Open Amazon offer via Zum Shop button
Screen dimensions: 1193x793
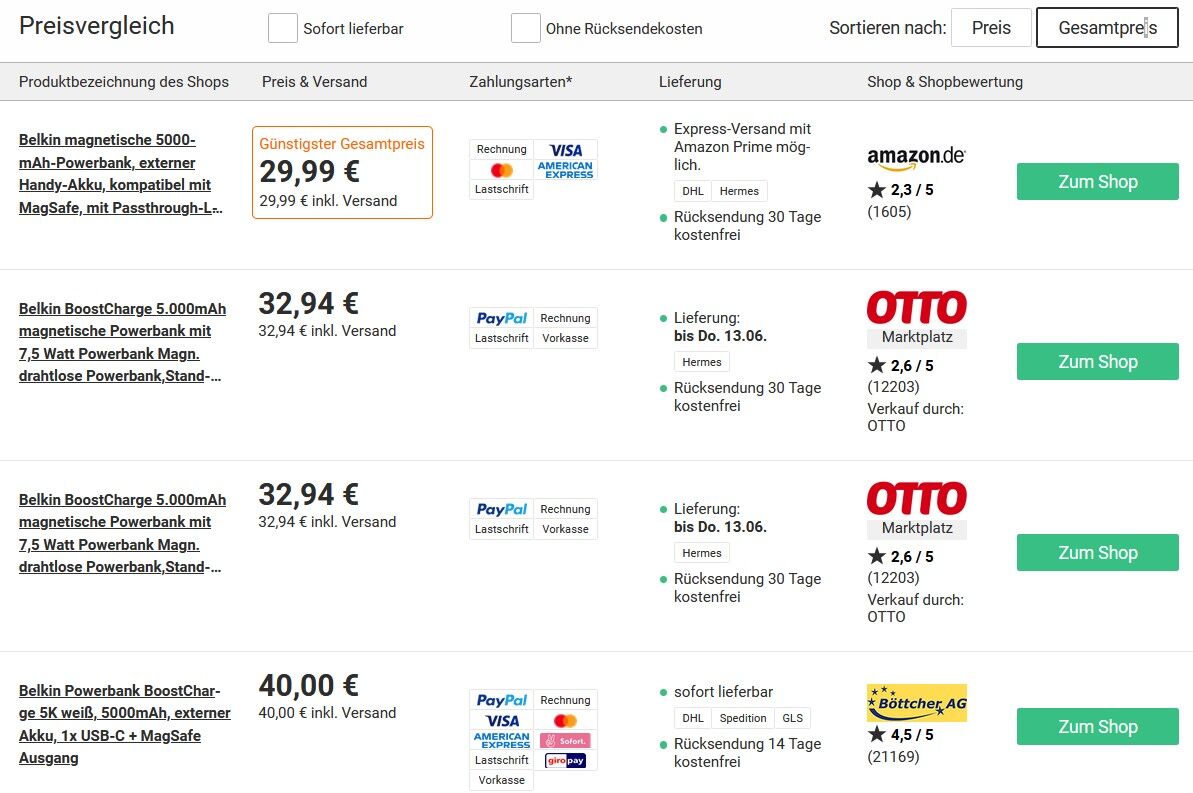pos(1097,181)
